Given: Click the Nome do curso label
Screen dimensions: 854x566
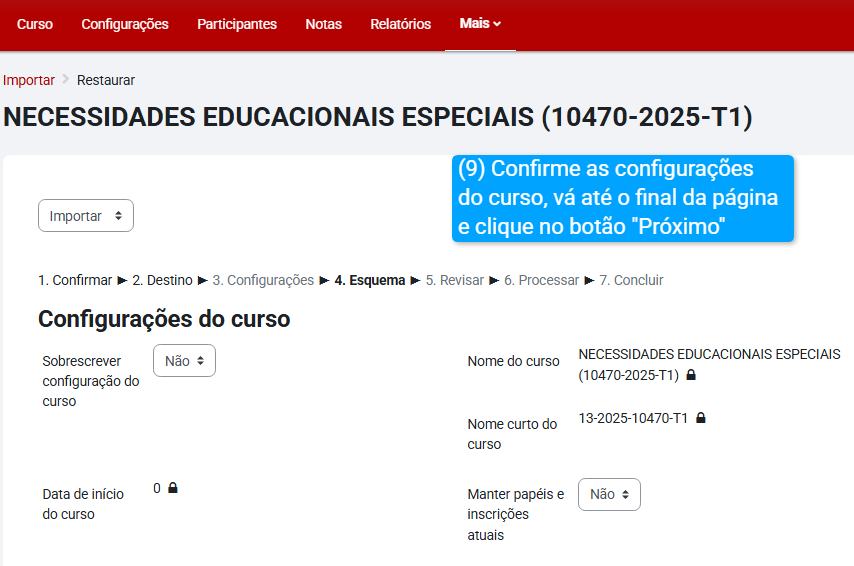Looking at the screenshot, I should point(514,361).
